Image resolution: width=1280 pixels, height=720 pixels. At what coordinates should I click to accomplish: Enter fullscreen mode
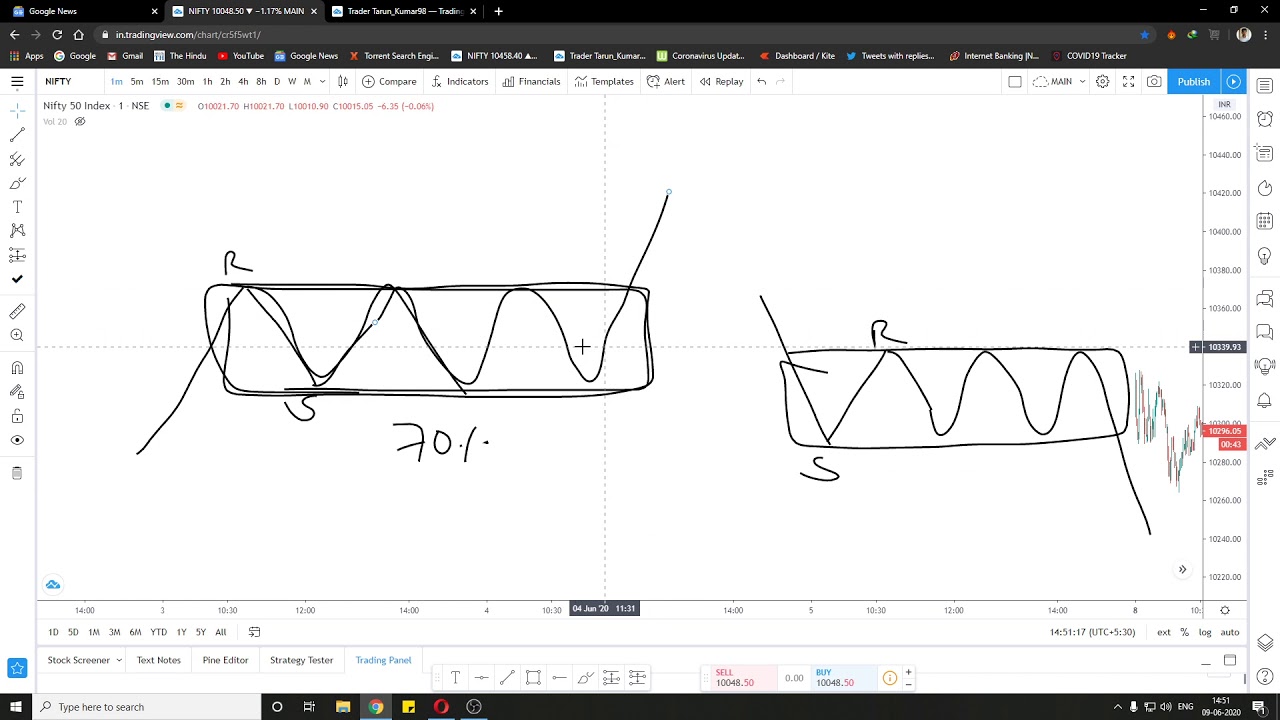point(1128,81)
